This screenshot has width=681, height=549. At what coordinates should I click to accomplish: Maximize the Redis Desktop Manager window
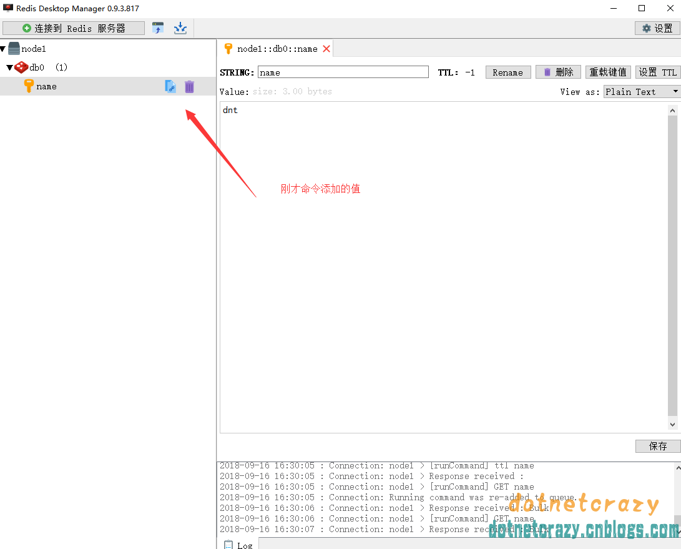[x=641, y=8]
